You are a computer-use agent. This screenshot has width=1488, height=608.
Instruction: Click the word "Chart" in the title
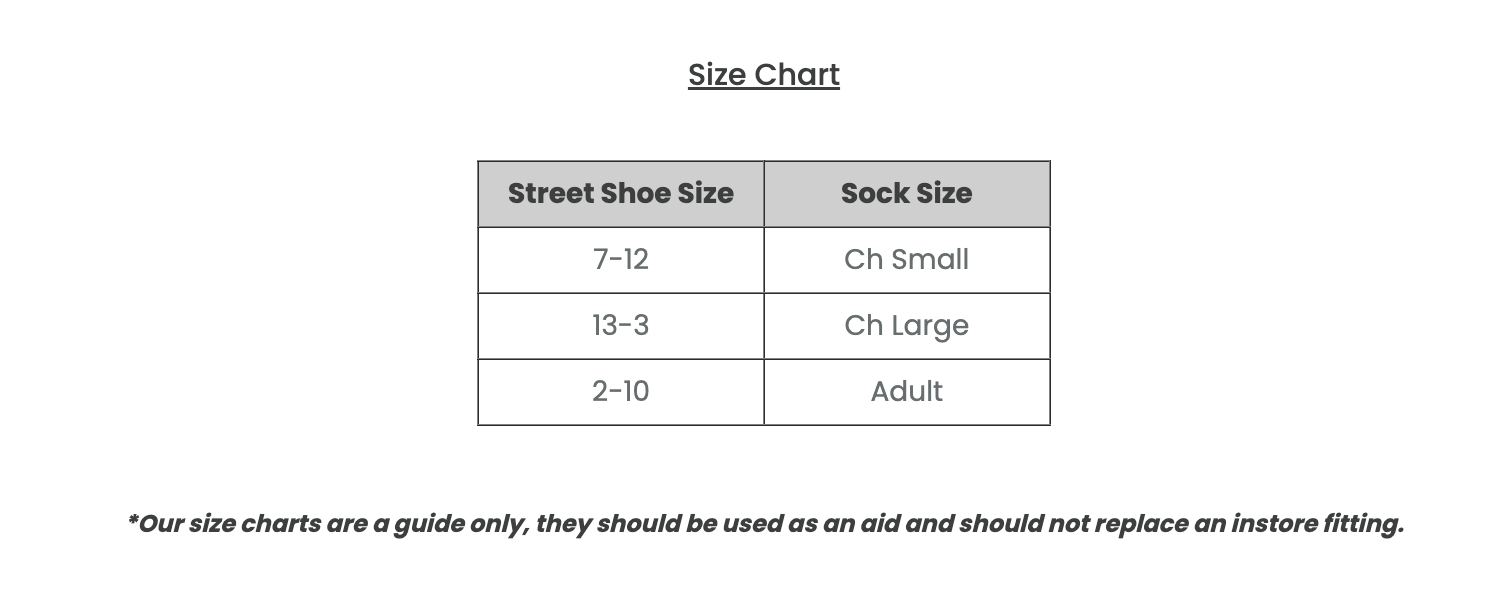pyautogui.click(x=797, y=75)
